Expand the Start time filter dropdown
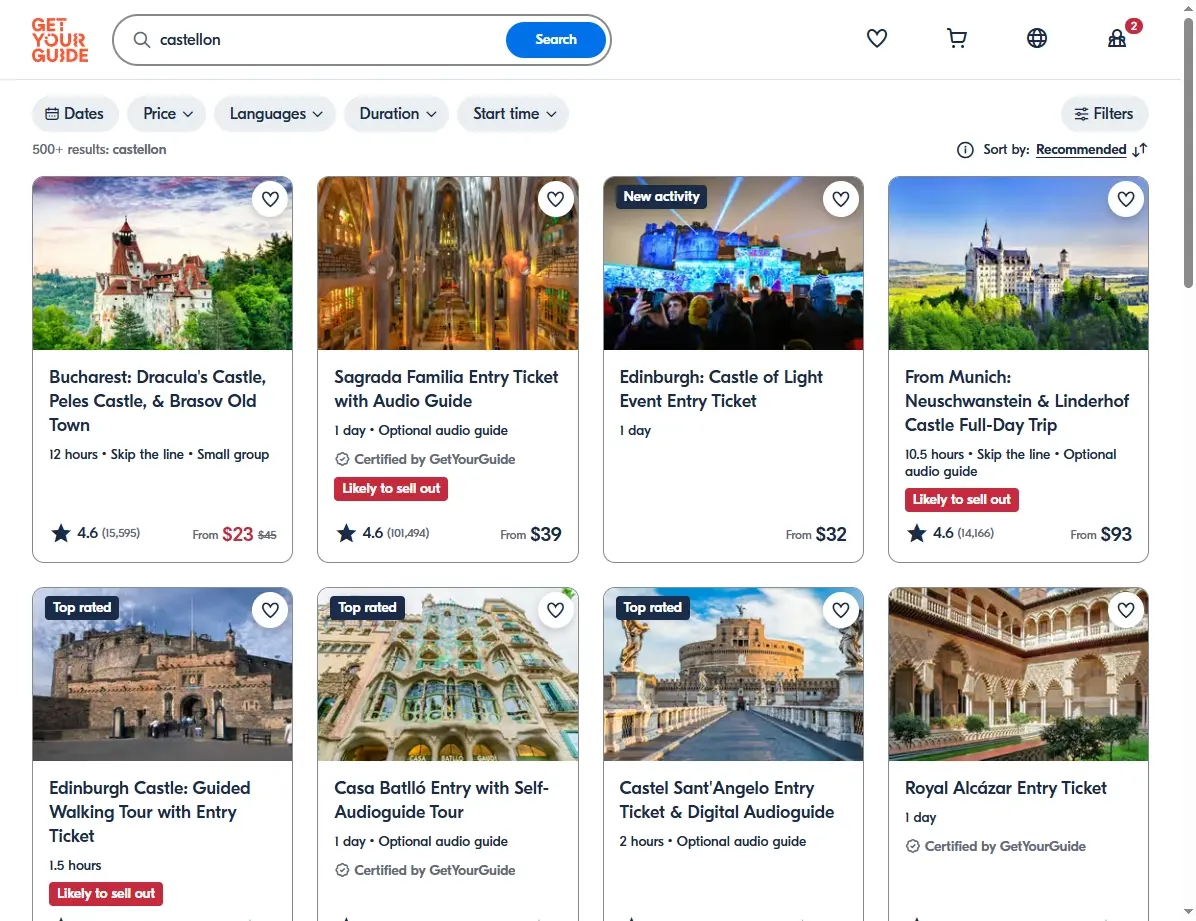This screenshot has width=1196, height=921. click(513, 114)
